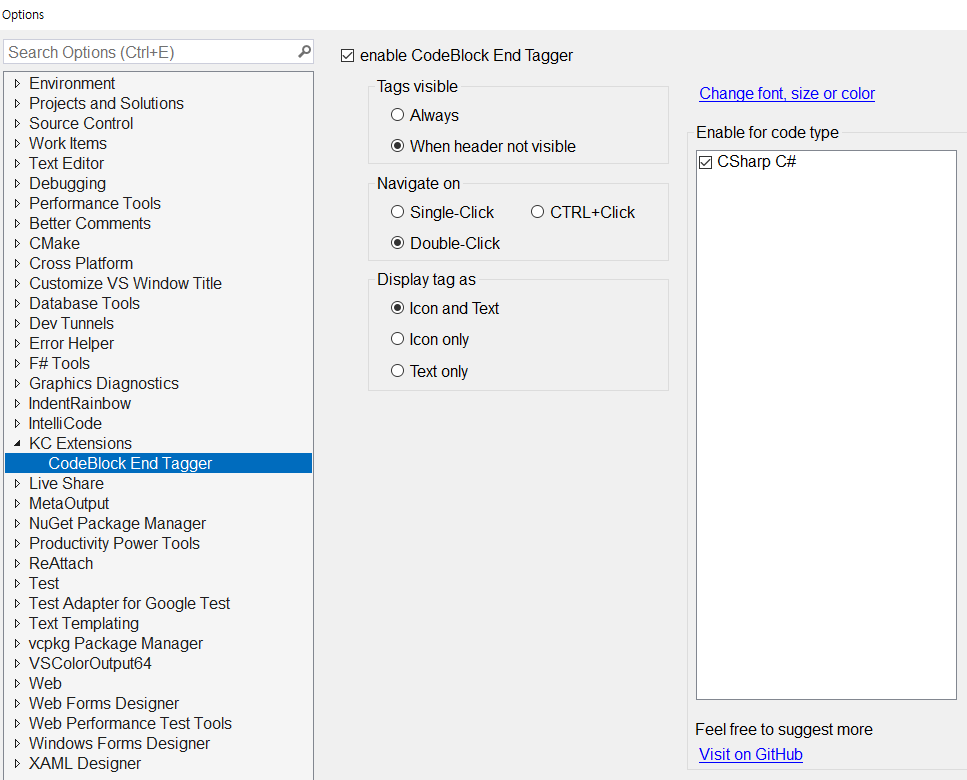The width and height of the screenshot is (967, 780).
Task: Select Work Items in options tree
Action: pos(68,144)
